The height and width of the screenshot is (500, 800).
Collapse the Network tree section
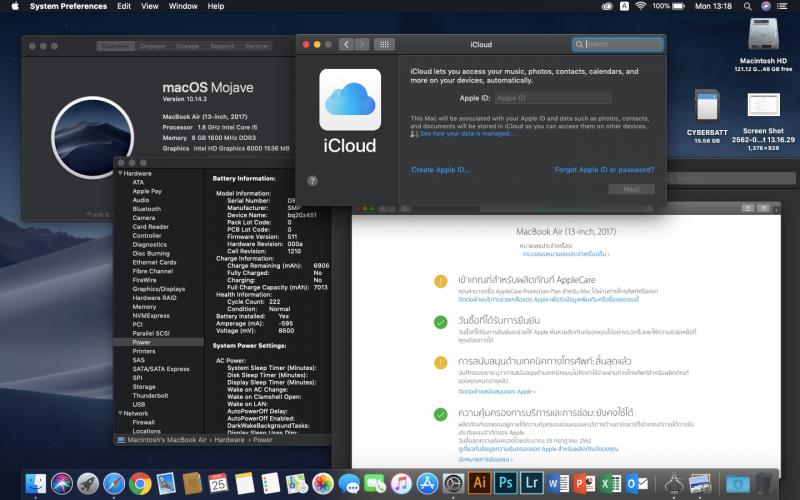pyautogui.click(x=118, y=413)
